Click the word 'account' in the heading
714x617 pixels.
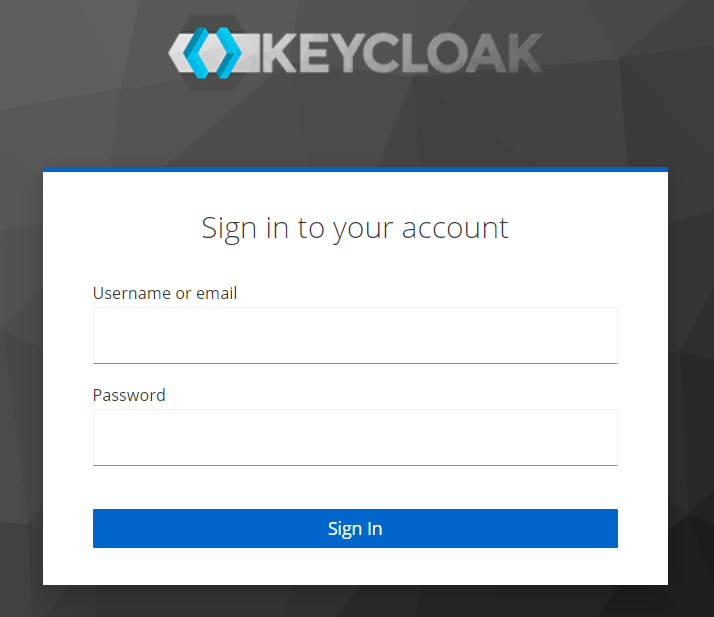click(x=455, y=228)
